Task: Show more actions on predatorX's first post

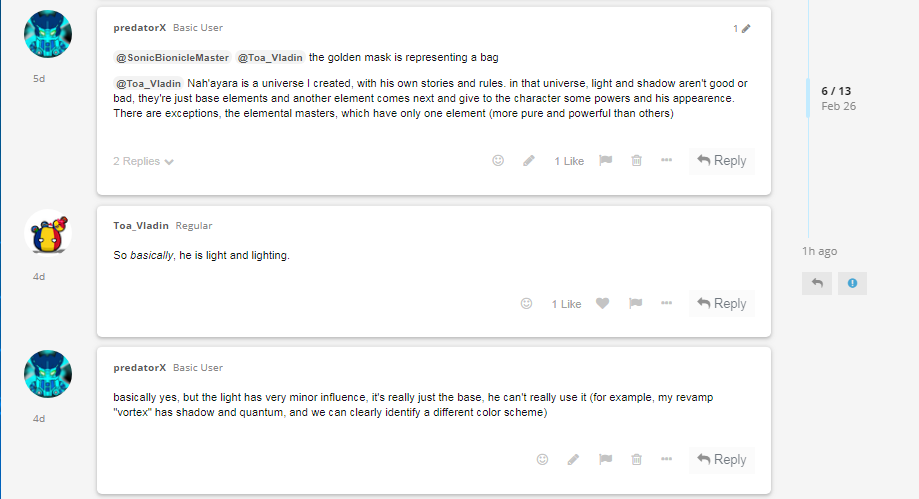Action: coord(666,161)
